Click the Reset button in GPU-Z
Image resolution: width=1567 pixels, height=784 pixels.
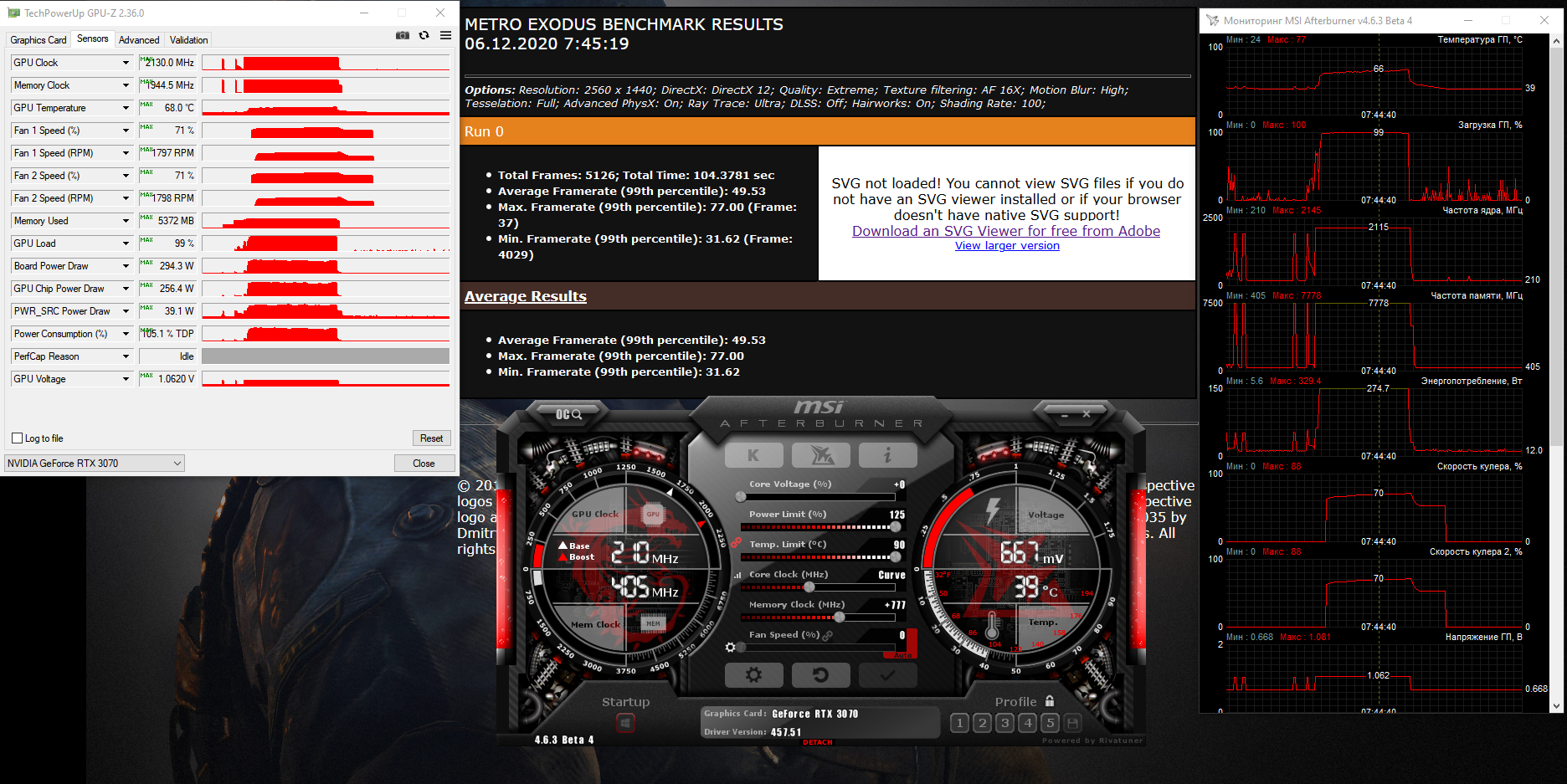tap(432, 438)
